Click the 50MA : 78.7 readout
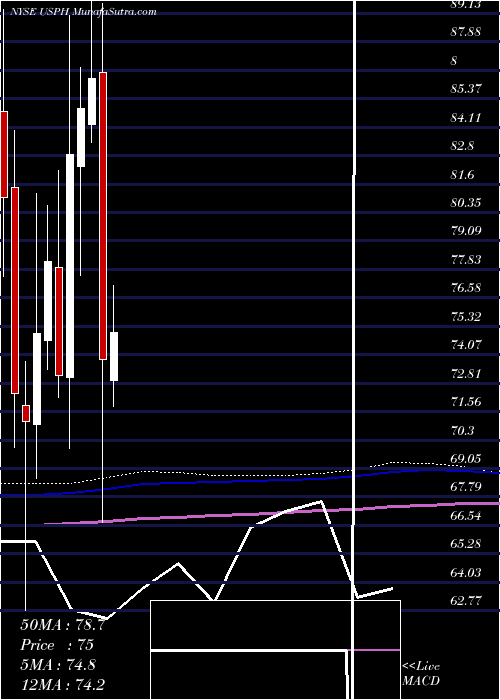500x700 pixels. (62, 625)
